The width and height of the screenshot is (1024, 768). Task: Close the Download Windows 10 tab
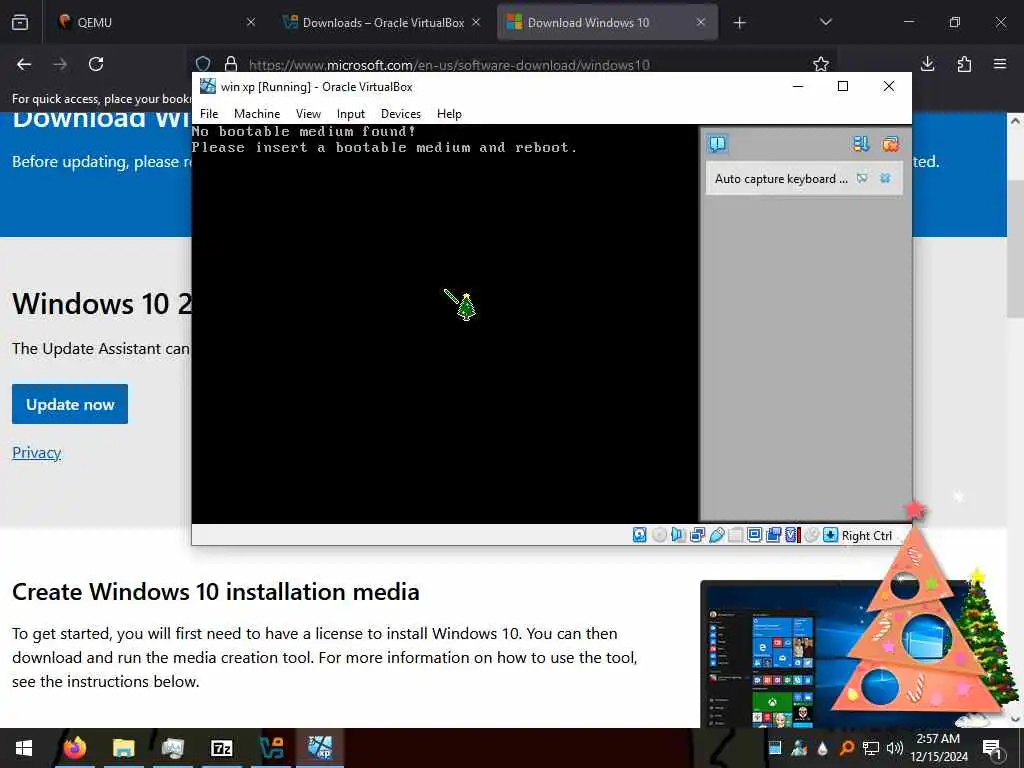(x=701, y=22)
